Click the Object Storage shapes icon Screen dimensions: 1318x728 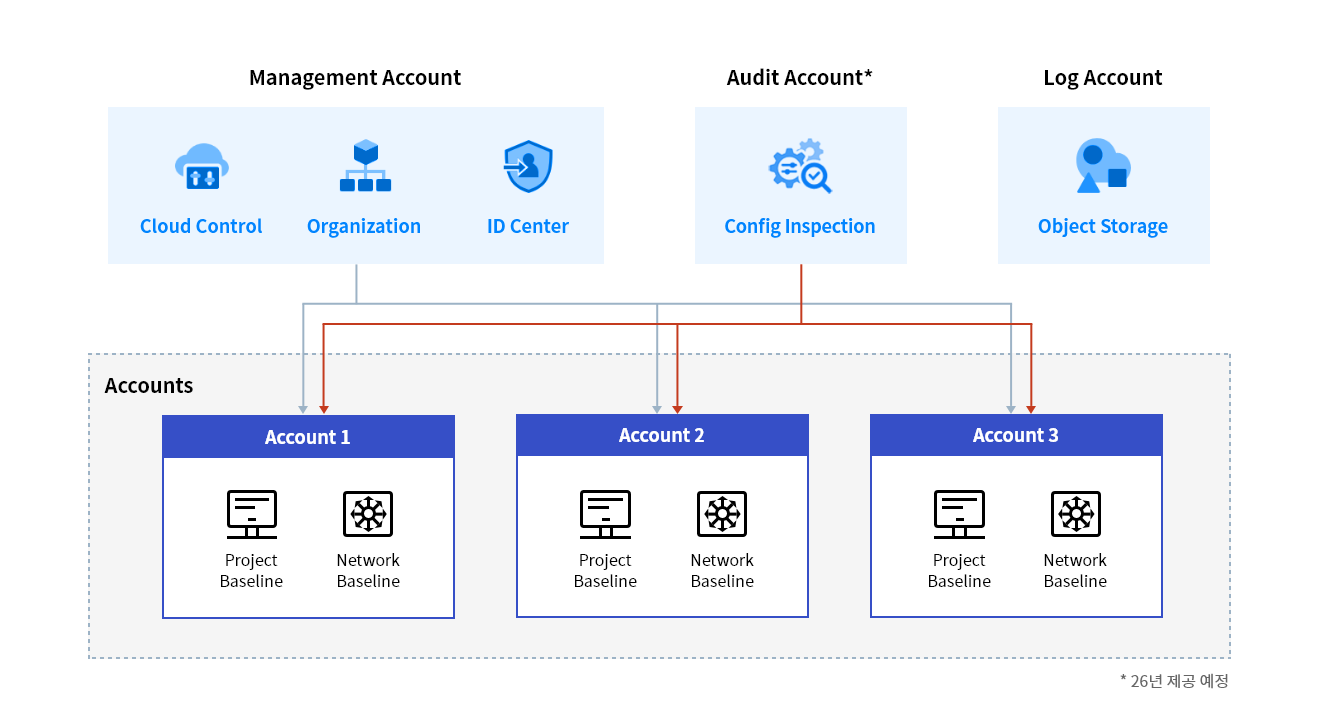[1103, 166]
